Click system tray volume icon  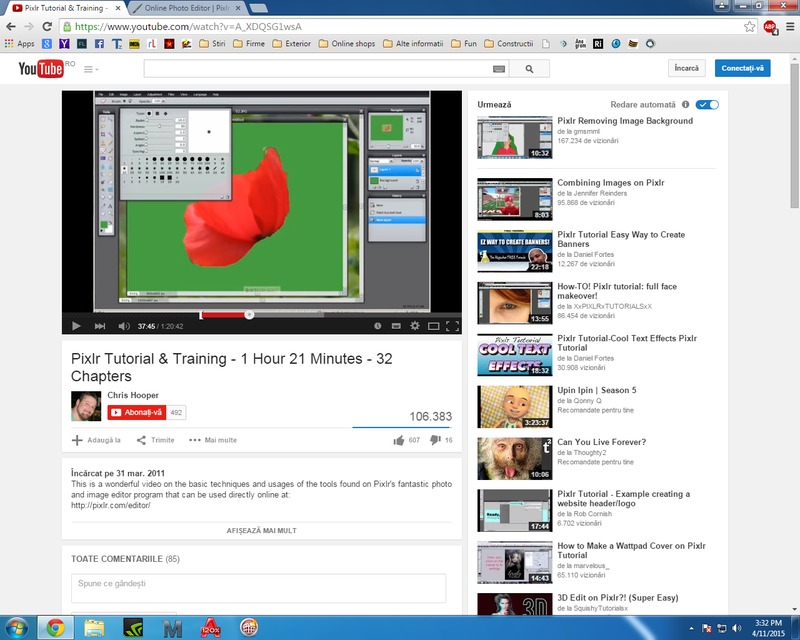point(736,628)
